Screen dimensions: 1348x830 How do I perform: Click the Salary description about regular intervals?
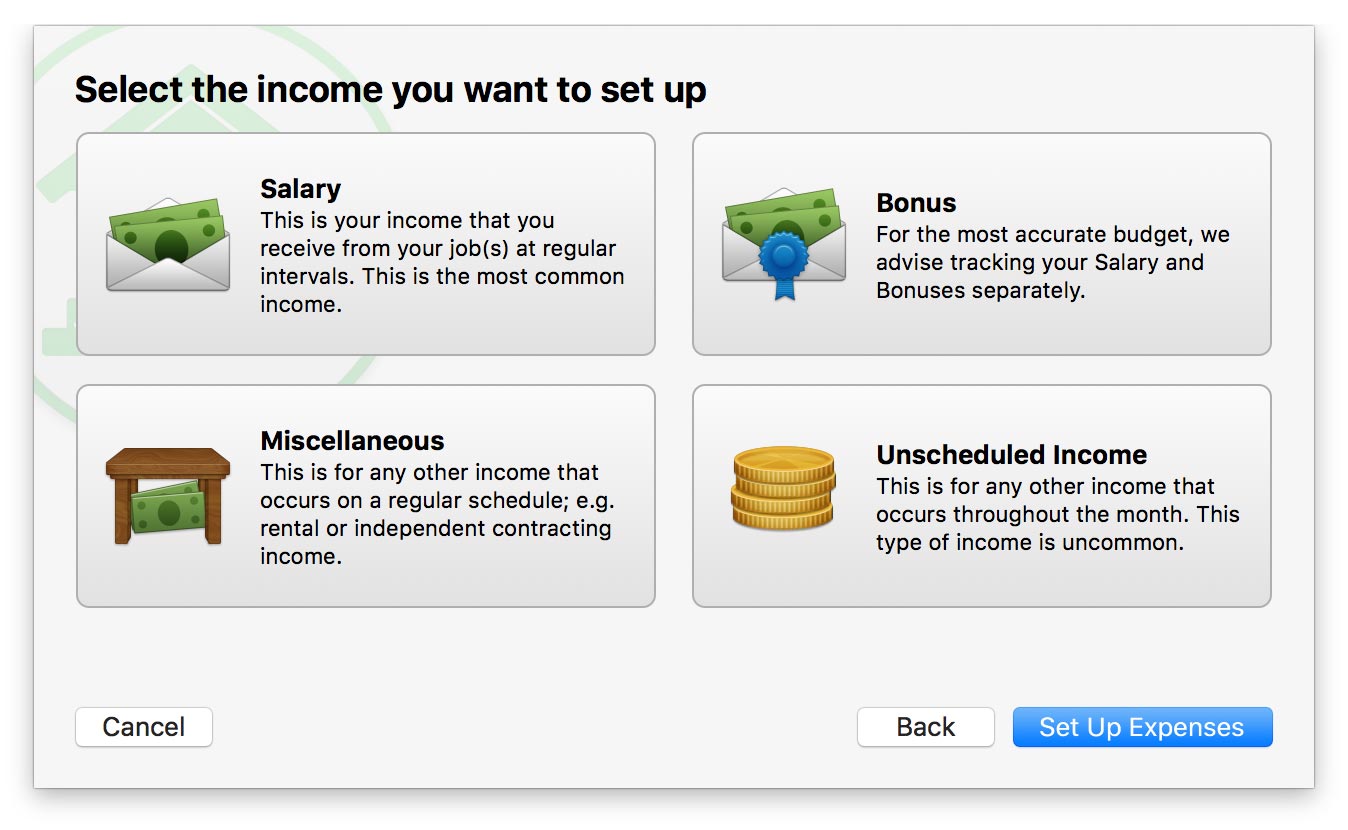point(442,262)
